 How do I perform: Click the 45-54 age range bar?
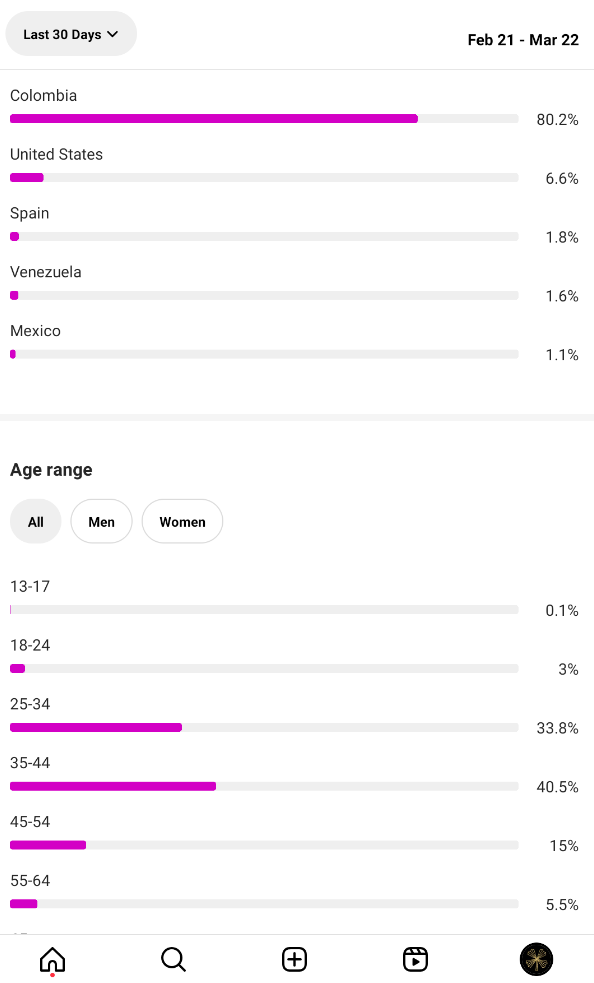pos(264,845)
